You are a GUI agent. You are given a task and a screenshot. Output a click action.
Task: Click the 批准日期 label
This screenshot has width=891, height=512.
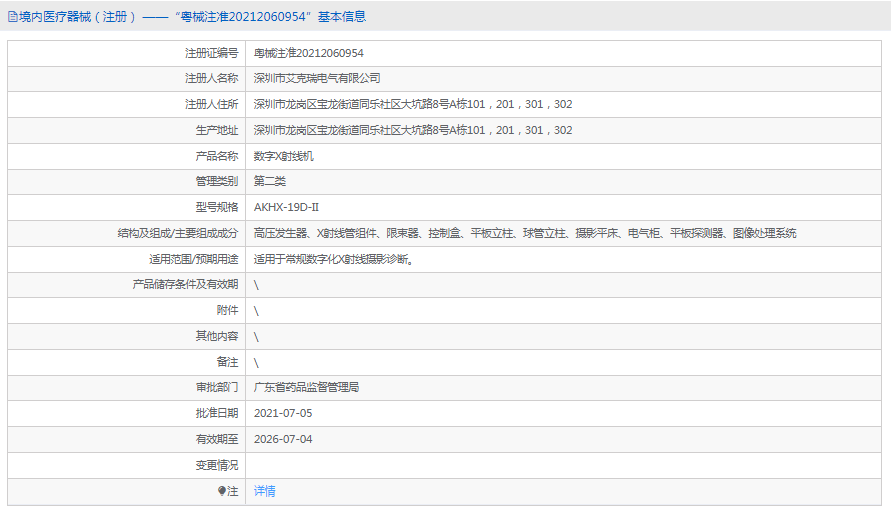click(x=217, y=413)
